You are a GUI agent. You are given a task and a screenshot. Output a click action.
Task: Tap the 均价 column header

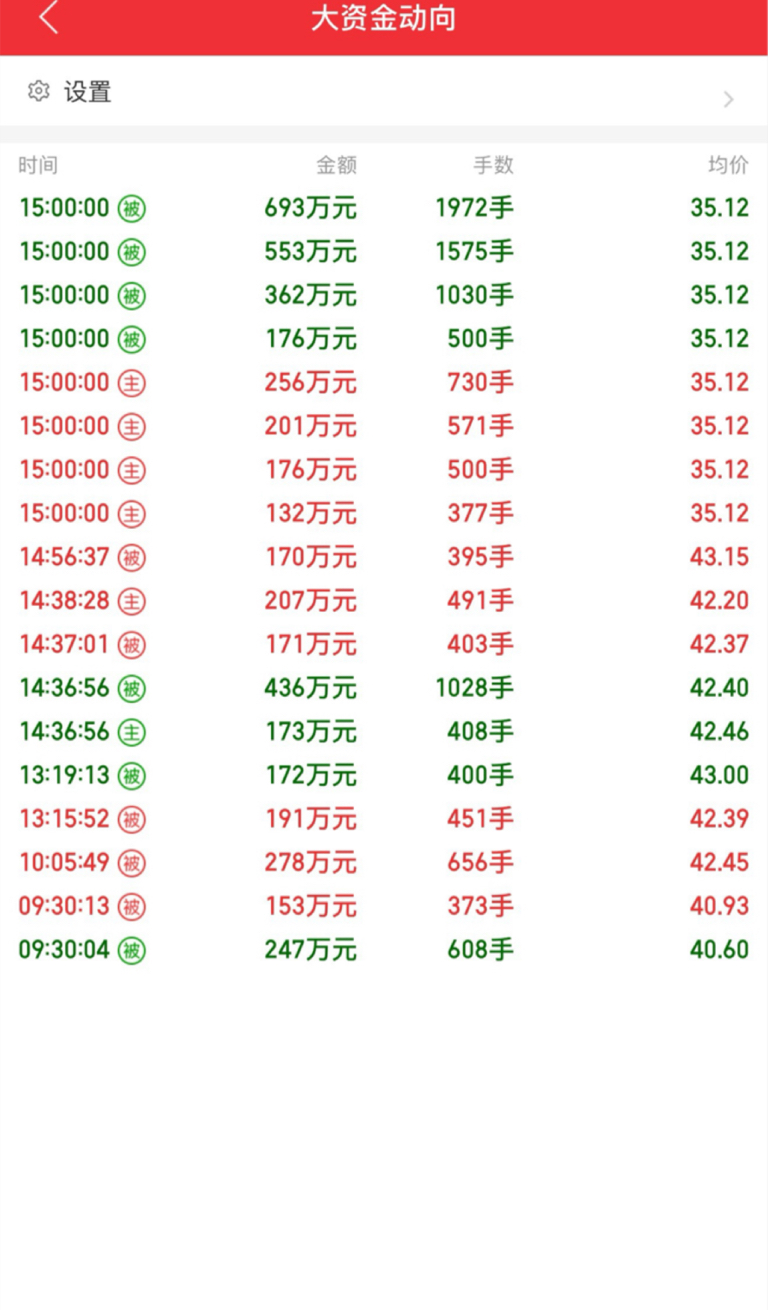(728, 165)
